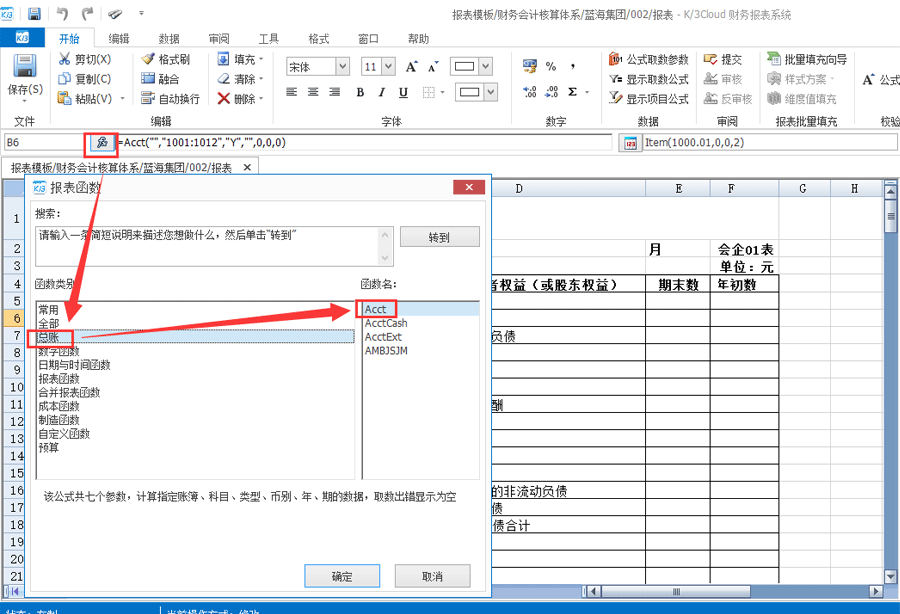The image size is (900, 614).
Task: Click the Item formula icon beside formula bar
Action: click(630, 143)
